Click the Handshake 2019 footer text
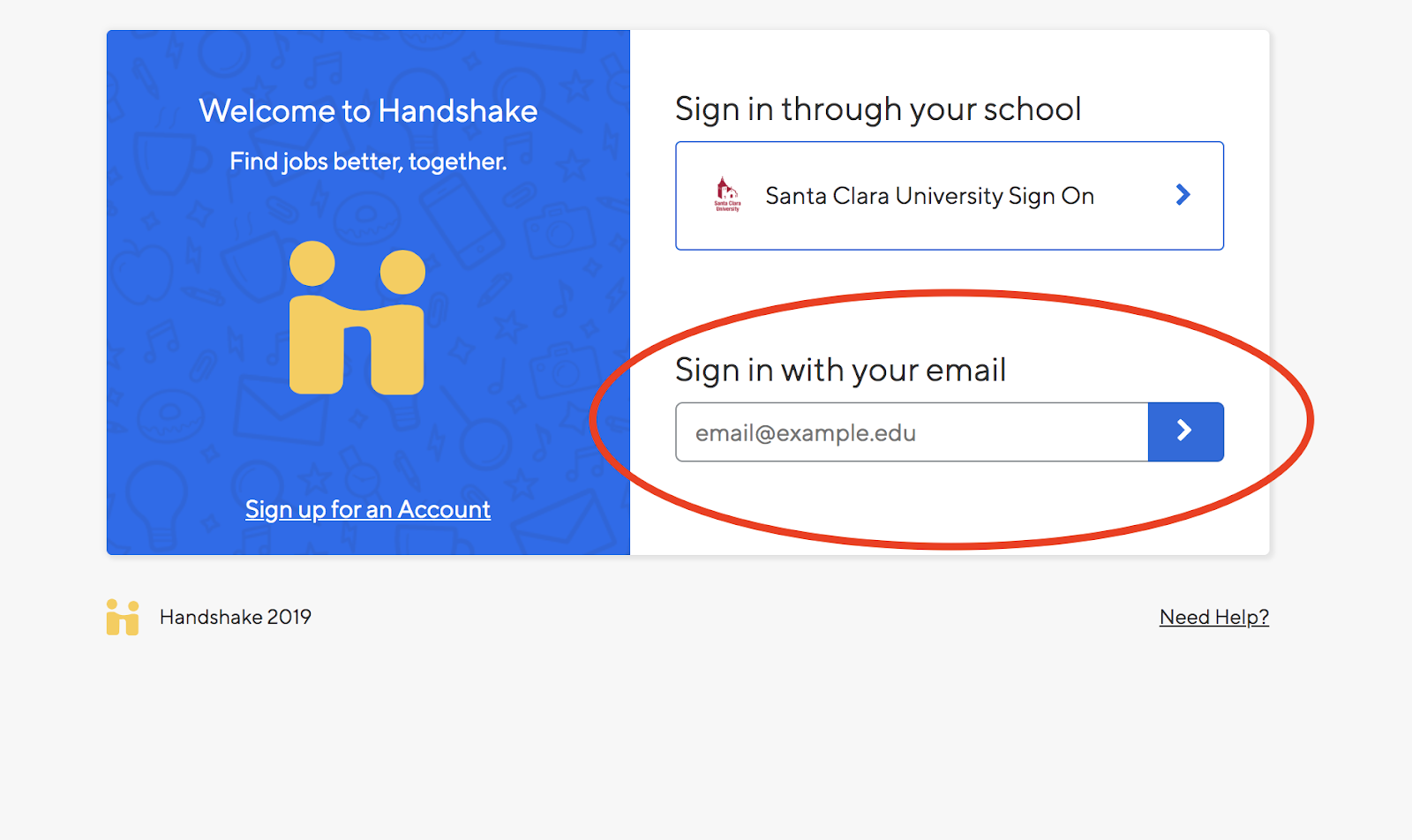1412x840 pixels. pos(236,618)
